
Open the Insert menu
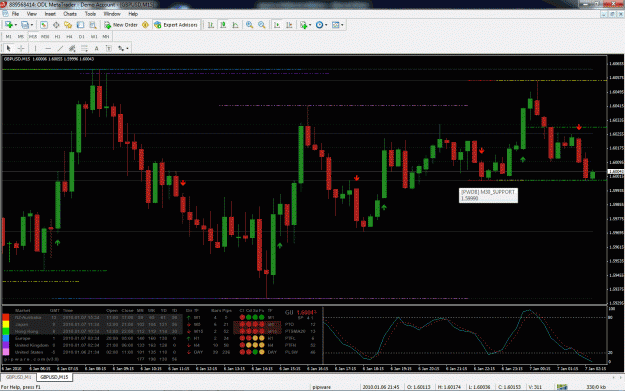pos(50,14)
